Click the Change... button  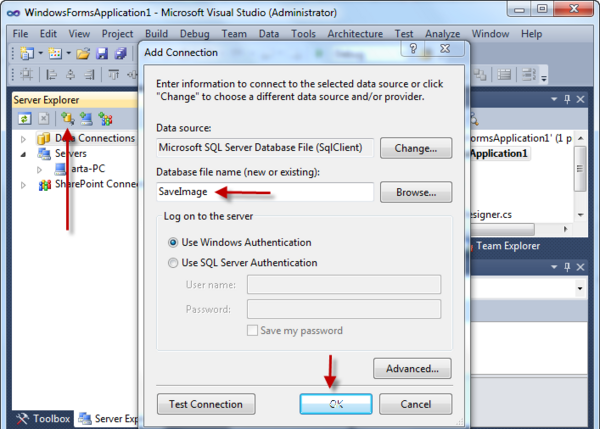[x=416, y=148]
